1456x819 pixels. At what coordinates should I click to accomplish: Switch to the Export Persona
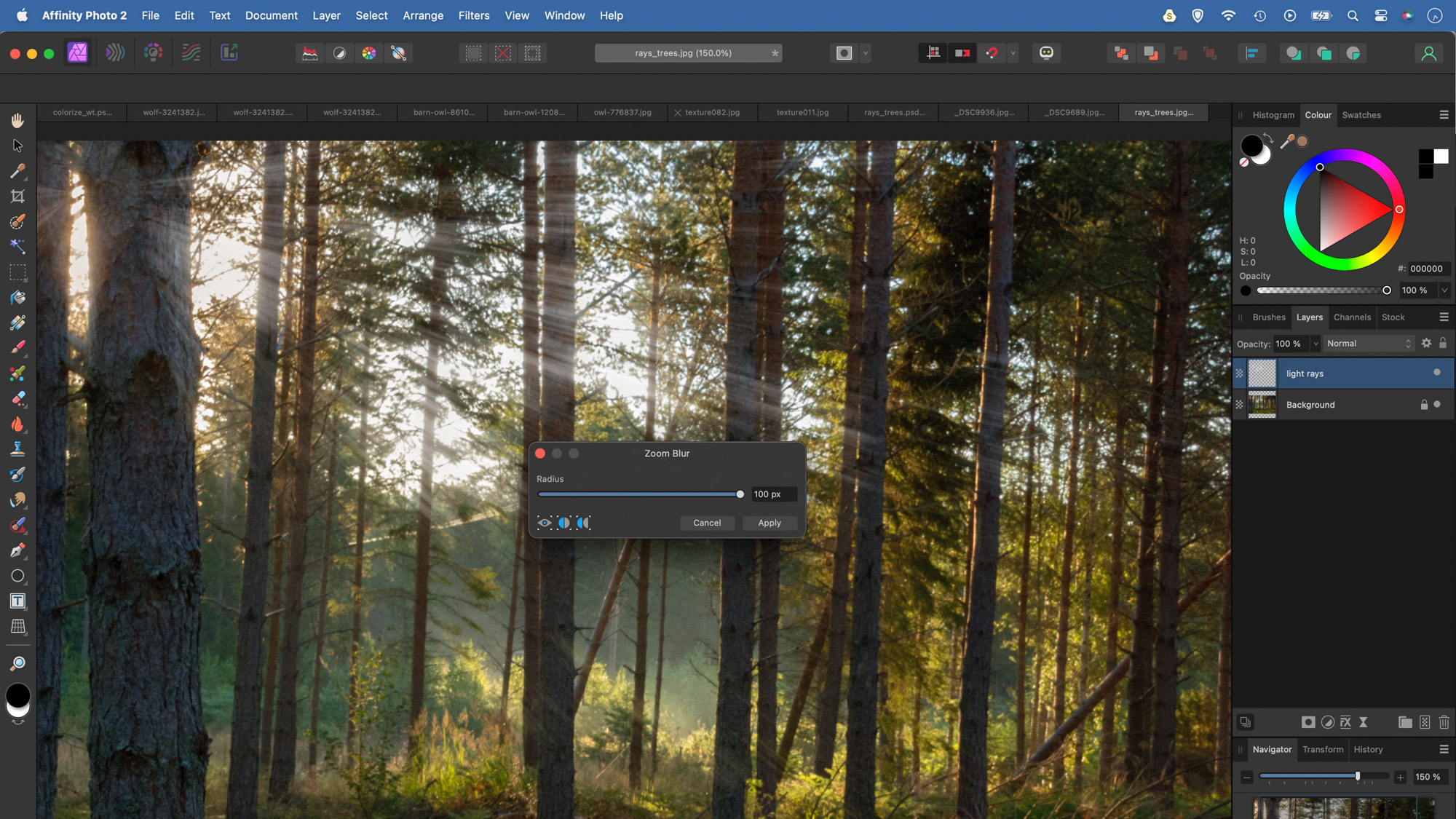(x=229, y=52)
